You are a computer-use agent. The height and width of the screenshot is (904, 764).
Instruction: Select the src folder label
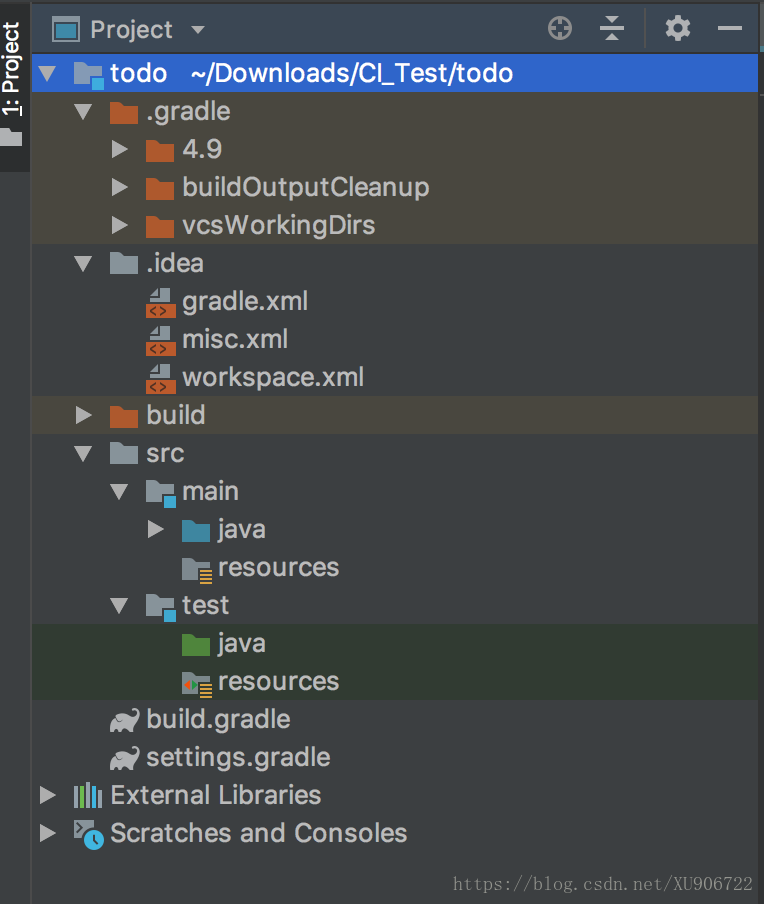pyautogui.click(x=165, y=454)
